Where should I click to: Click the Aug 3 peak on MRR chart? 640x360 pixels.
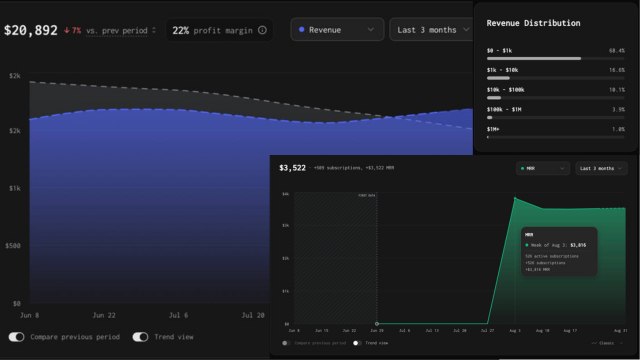click(515, 198)
